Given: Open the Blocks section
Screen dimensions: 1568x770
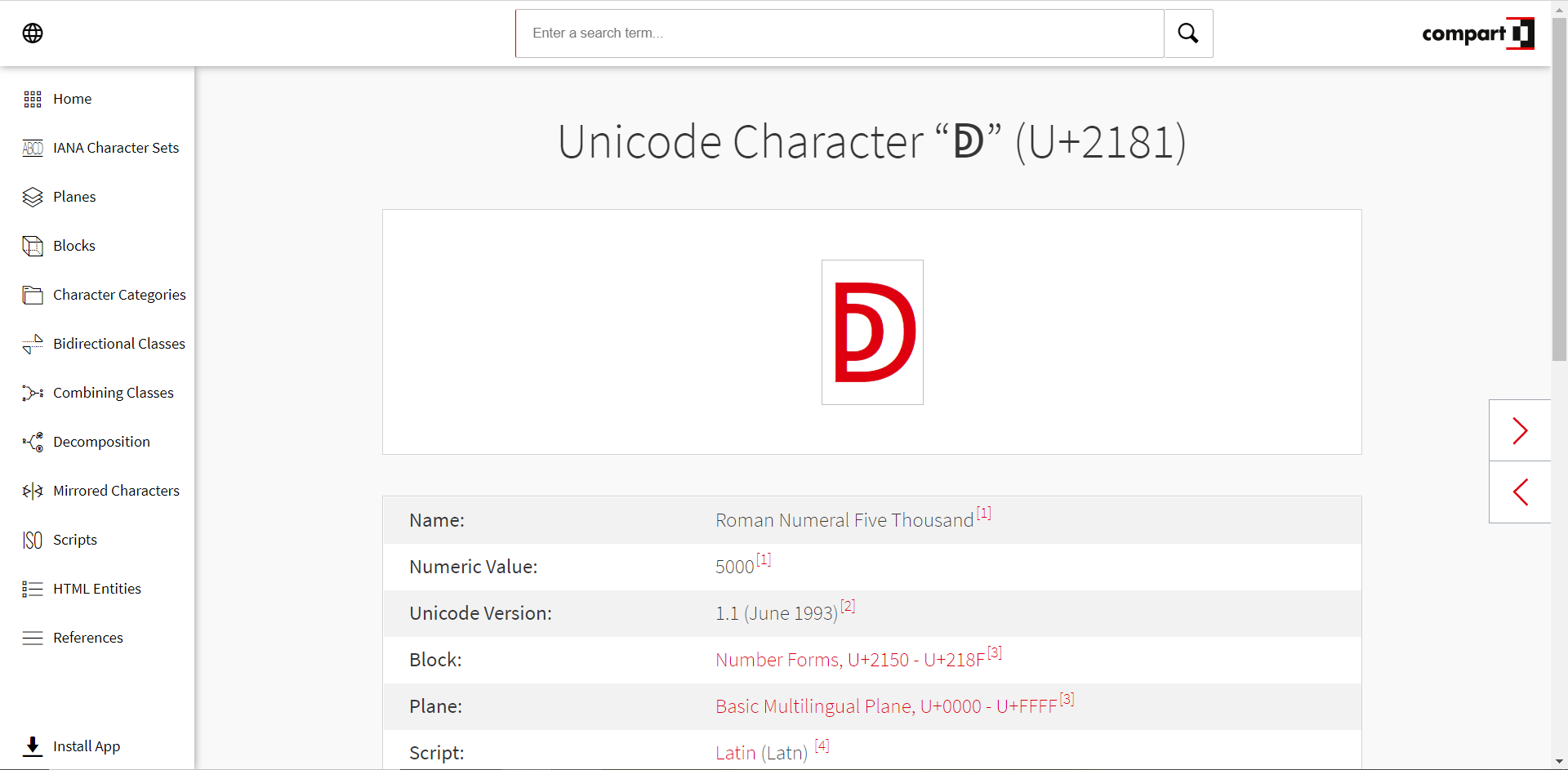Looking at the screenshot, I should [x=74, y=246].
